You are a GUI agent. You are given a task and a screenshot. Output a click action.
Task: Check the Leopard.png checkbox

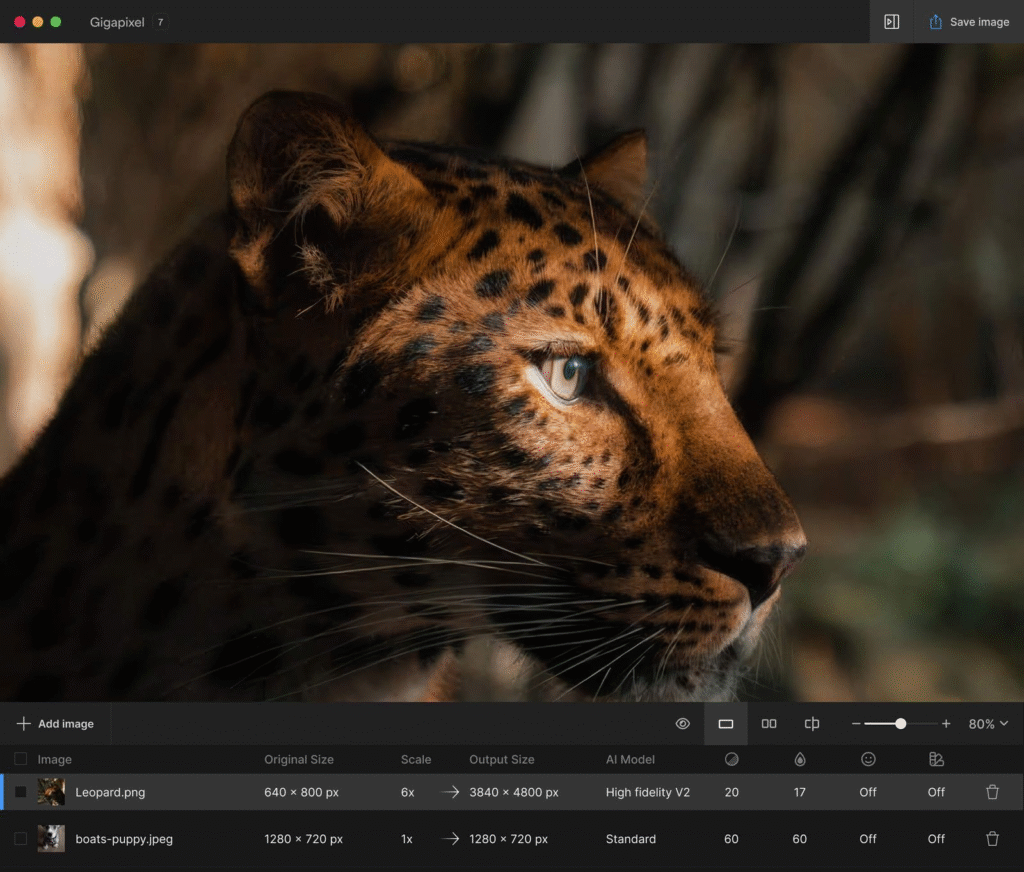(21, 792)
